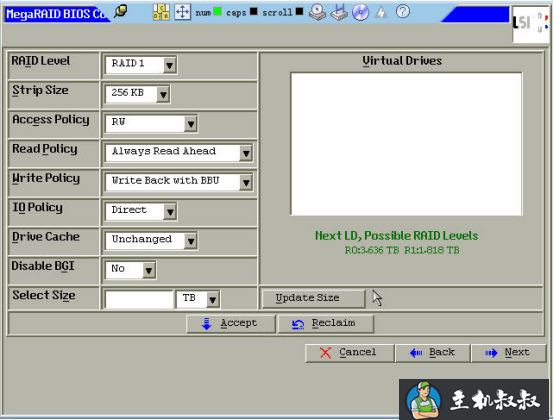Click inside the Virtual Drives list box

[406, 144]
